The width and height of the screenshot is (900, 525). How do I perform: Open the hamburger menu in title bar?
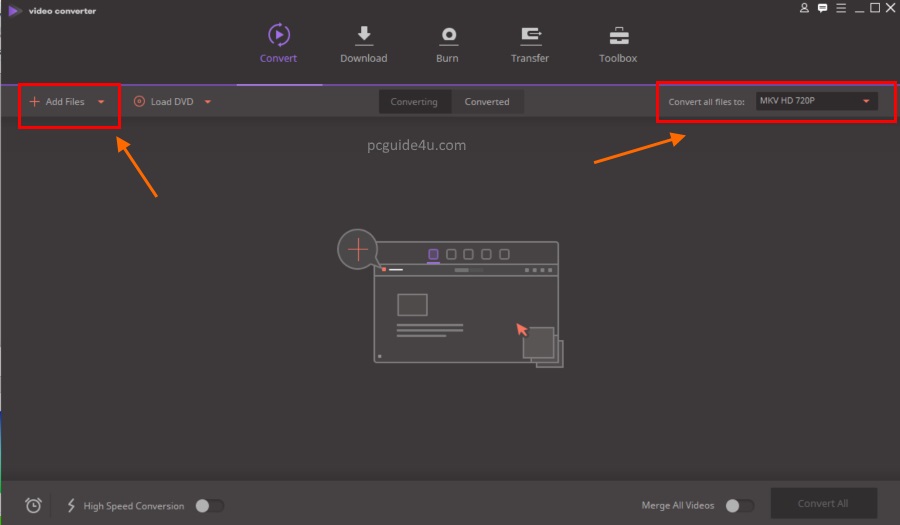coord(840,8)
